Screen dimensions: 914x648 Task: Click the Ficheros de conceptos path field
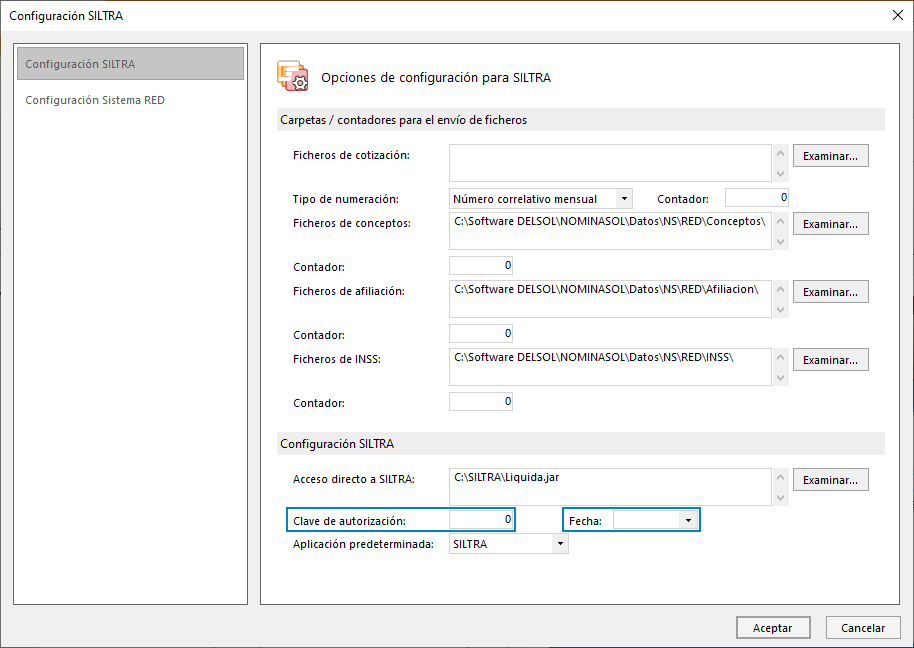click(x=610, y=231)
